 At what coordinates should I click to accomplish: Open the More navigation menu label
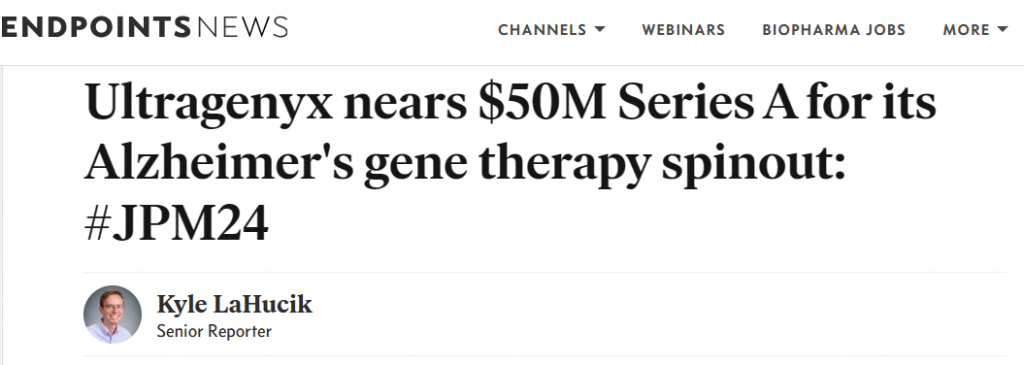pos(967,30)
